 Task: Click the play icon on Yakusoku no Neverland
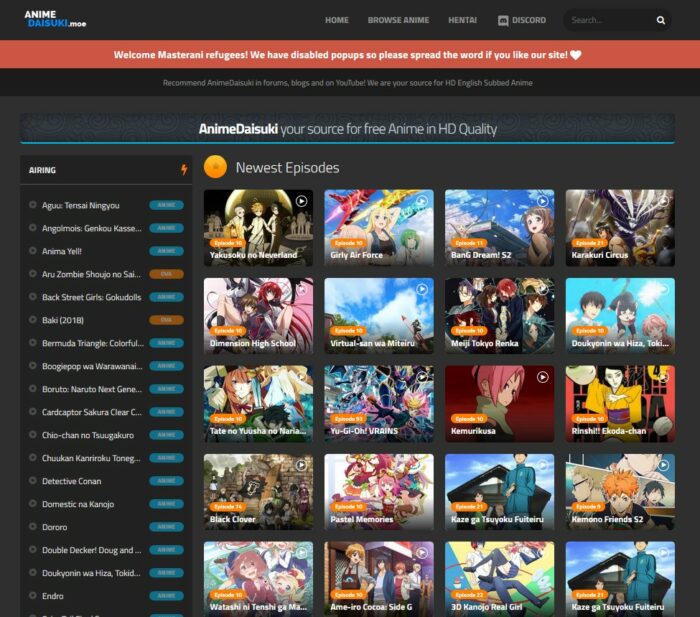(x=301, y=201)
